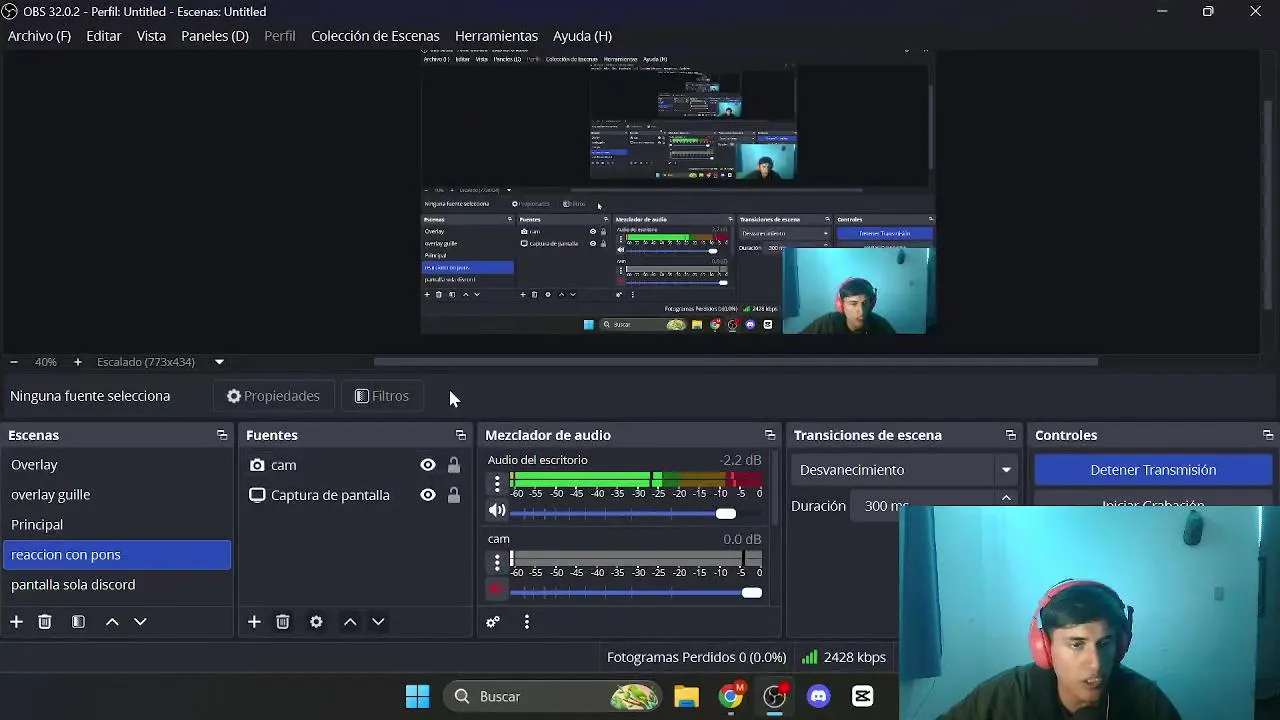Image resolution: width=1280 pixels, height=720 pixels.
Task: Open File Explorer from the taskbar
Action: (x=686, y=696)
